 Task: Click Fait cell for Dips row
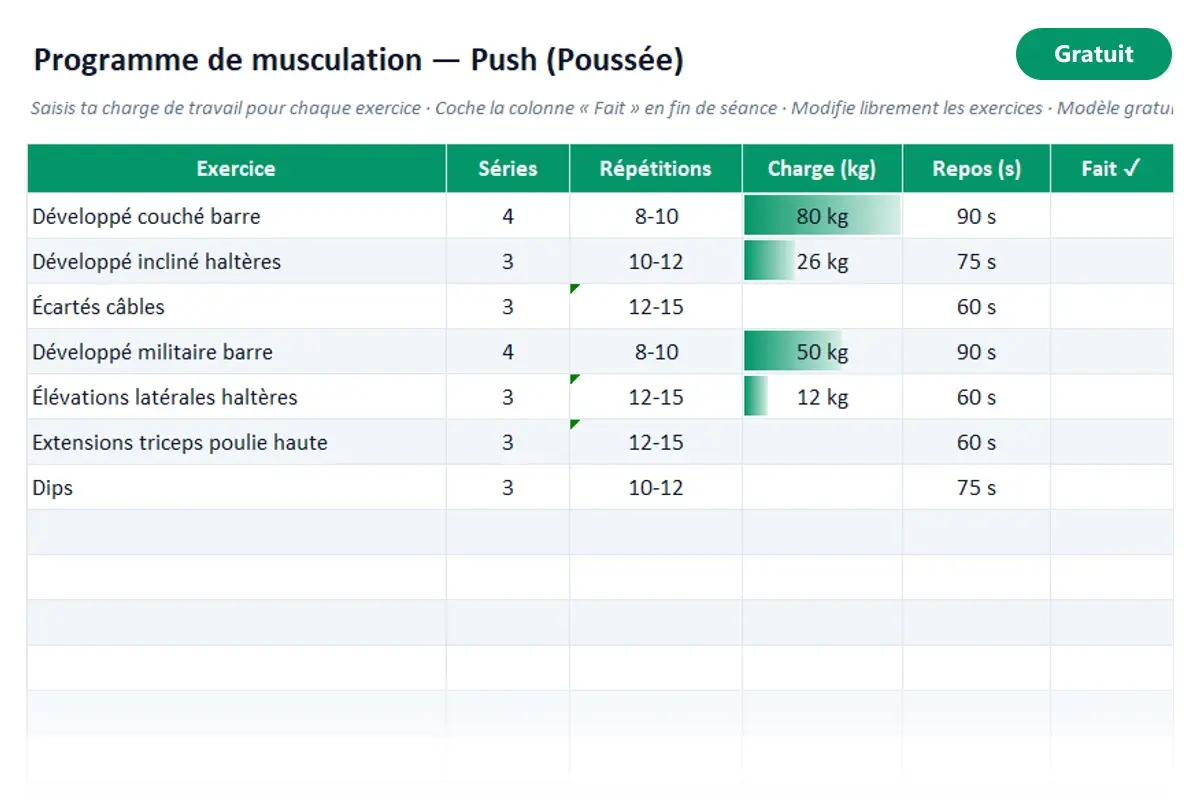coord(1112,487)
